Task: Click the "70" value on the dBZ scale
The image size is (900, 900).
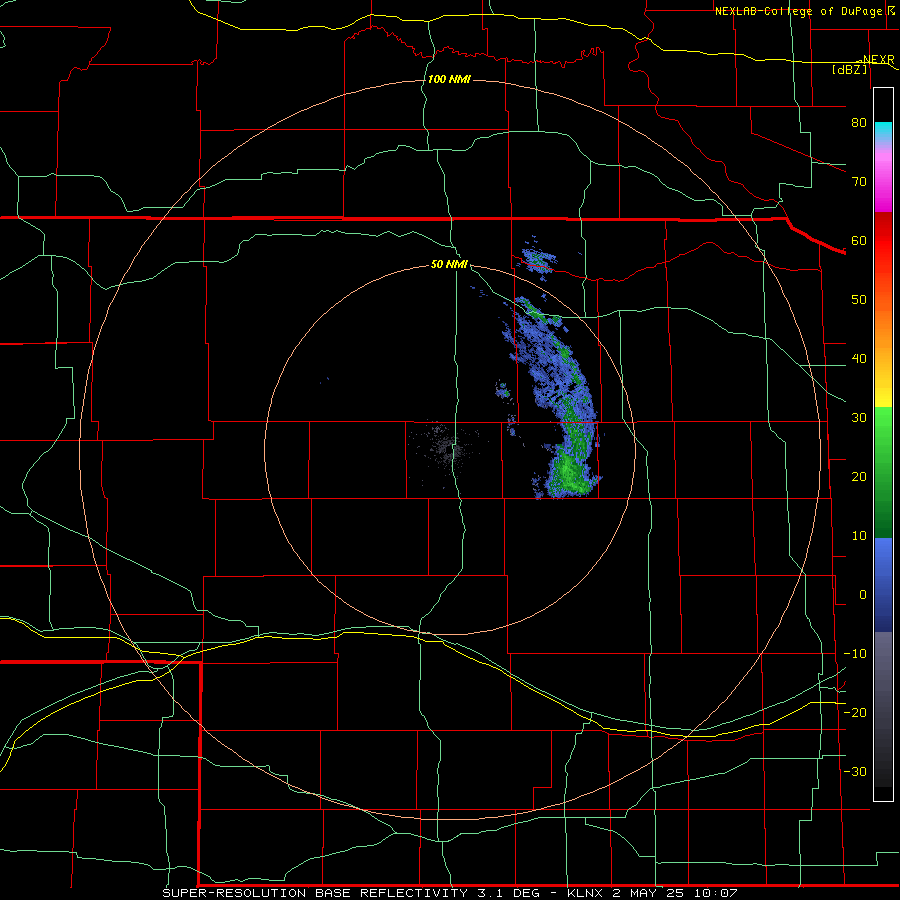Action: (859, 181)
